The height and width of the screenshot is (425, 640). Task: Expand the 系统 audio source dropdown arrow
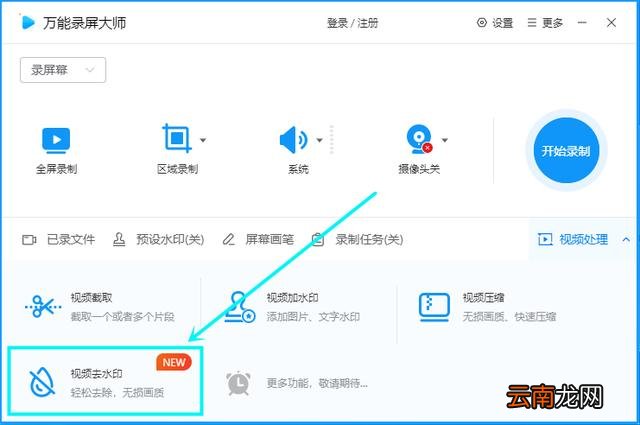pos(320,140)
